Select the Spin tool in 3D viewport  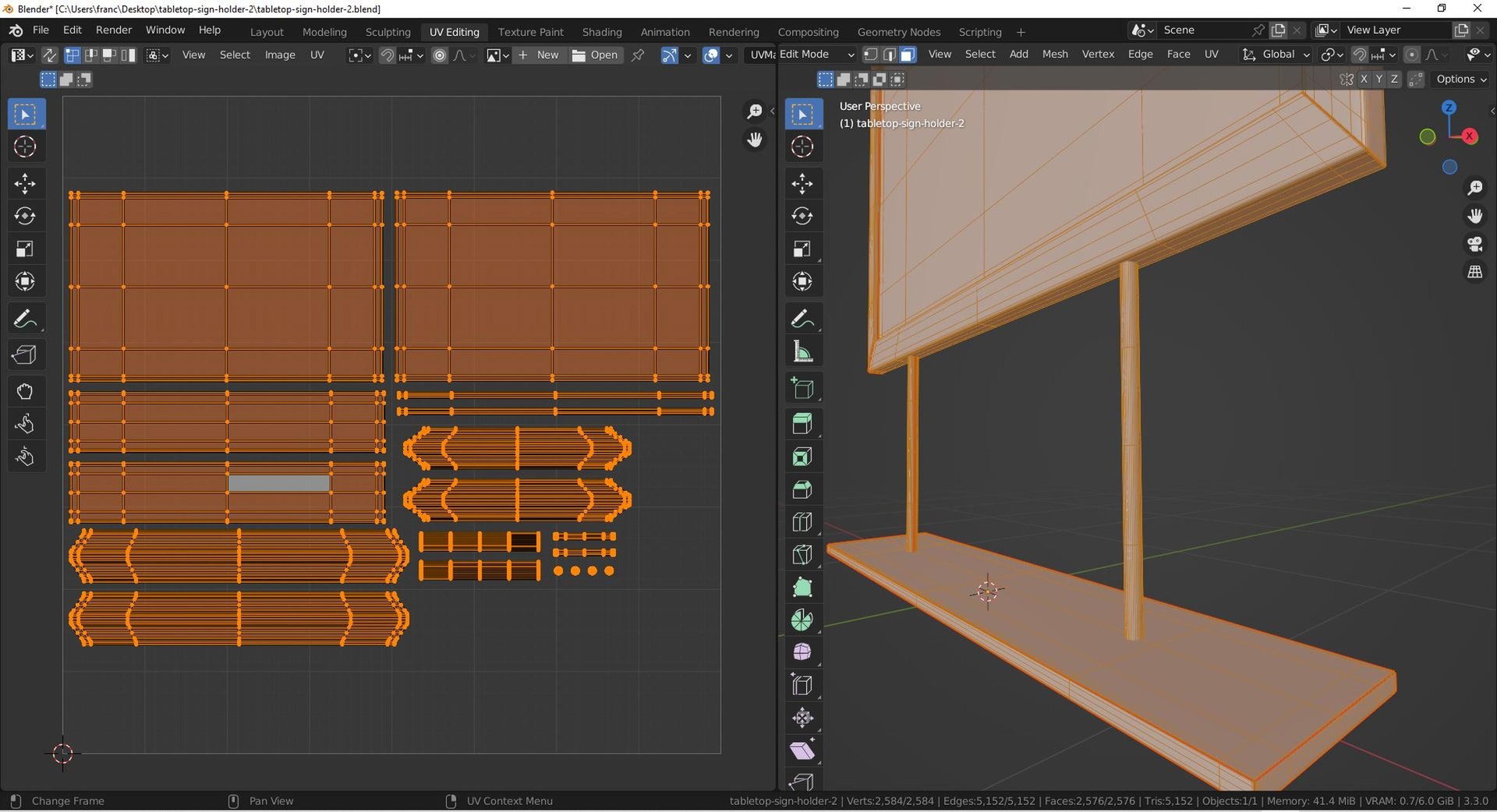[x=802, y=620]
